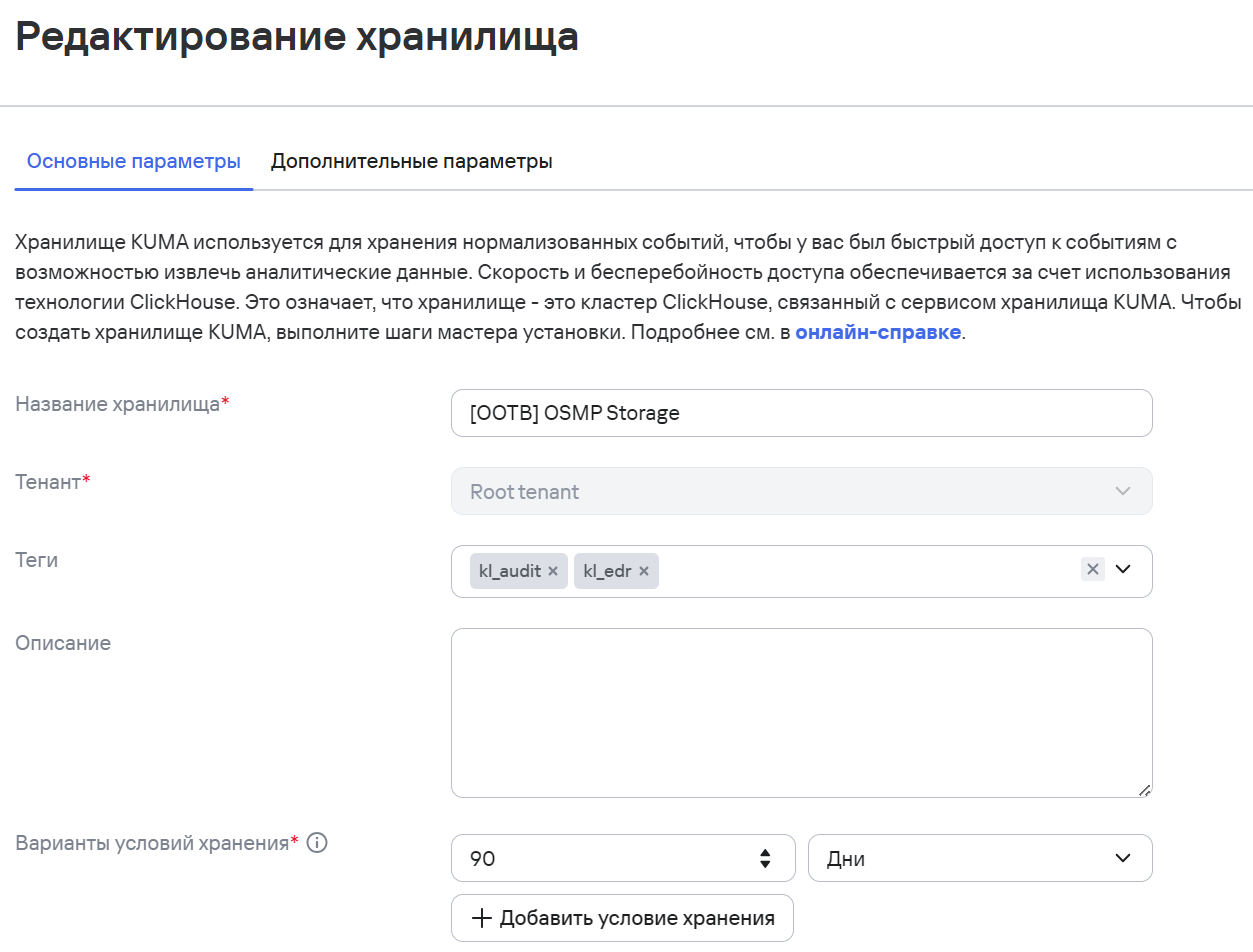
Task: Remove the kl_audit tag via its X icon
Action: point(552,571)
